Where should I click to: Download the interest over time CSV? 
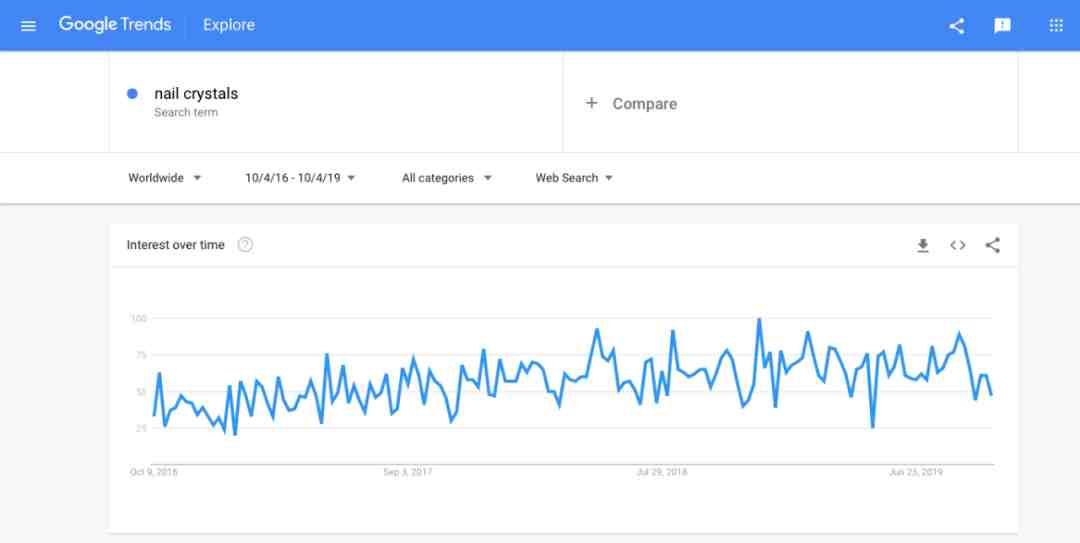pyautogui.click(x=923, y=245)
